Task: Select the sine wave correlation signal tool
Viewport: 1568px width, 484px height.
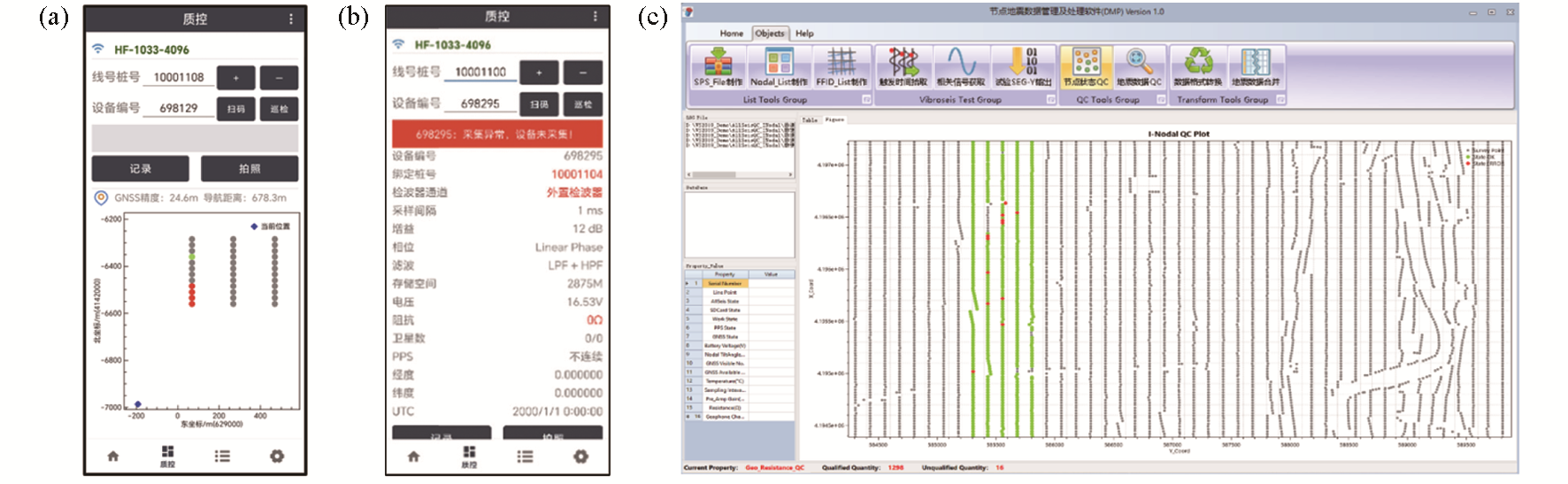Action: 960,66
